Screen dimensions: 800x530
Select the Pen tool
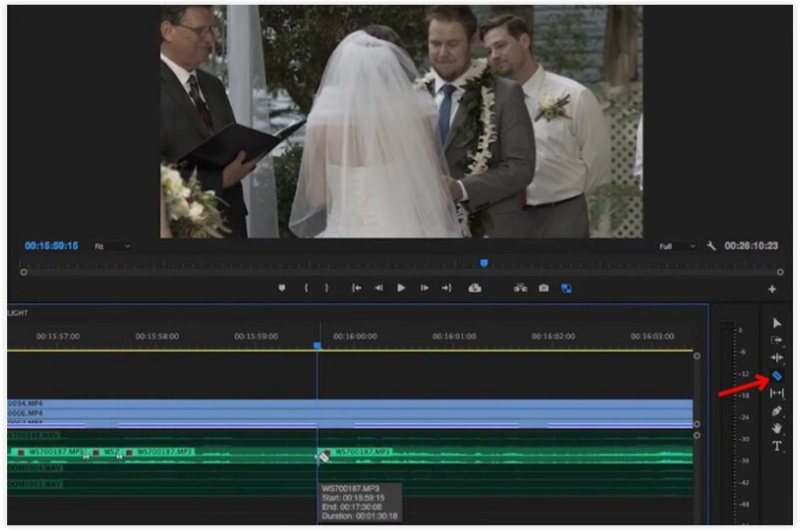click(777, 411)
